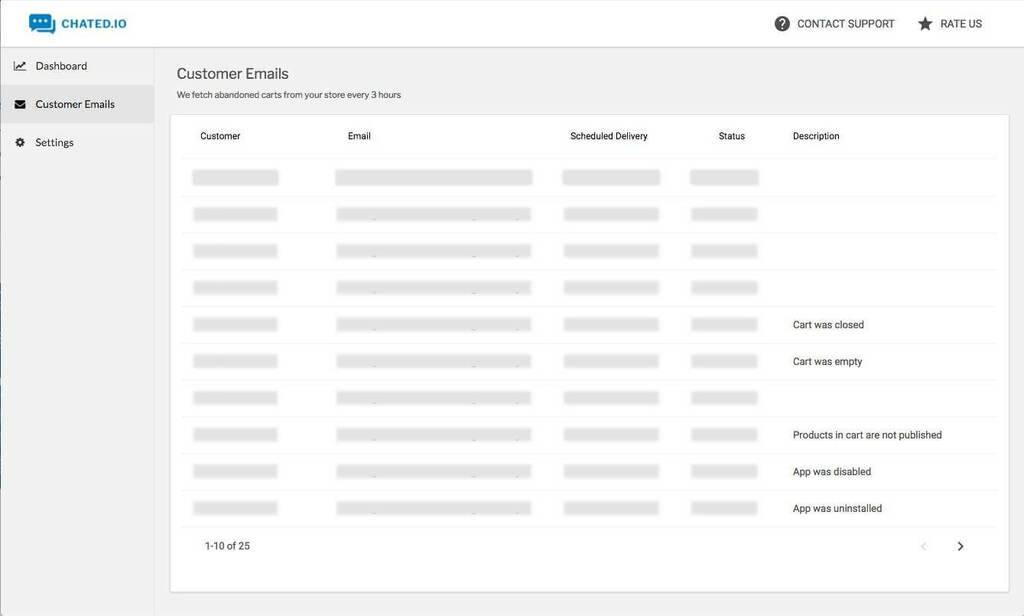Click the question mark support icon

[x=782, y=24]
